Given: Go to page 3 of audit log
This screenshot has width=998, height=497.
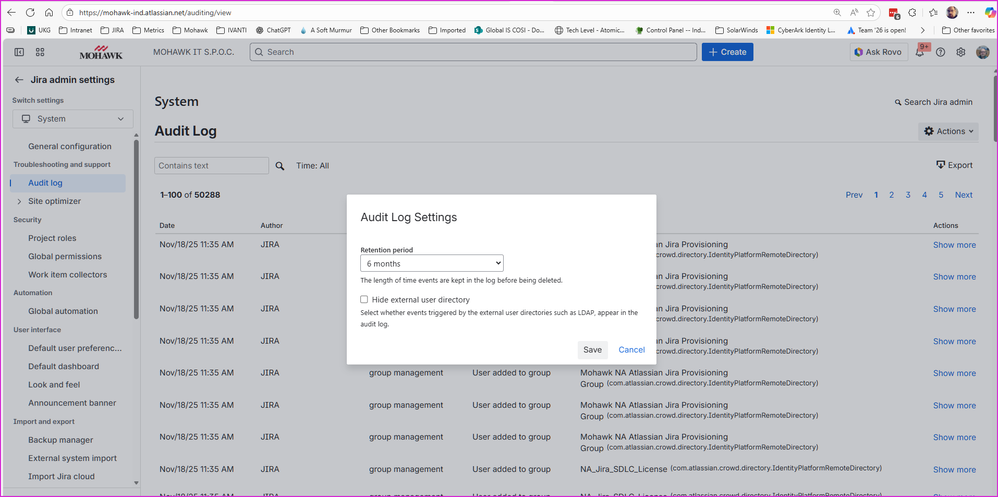Looking at the screenshot, I should (x=908, y=195).
